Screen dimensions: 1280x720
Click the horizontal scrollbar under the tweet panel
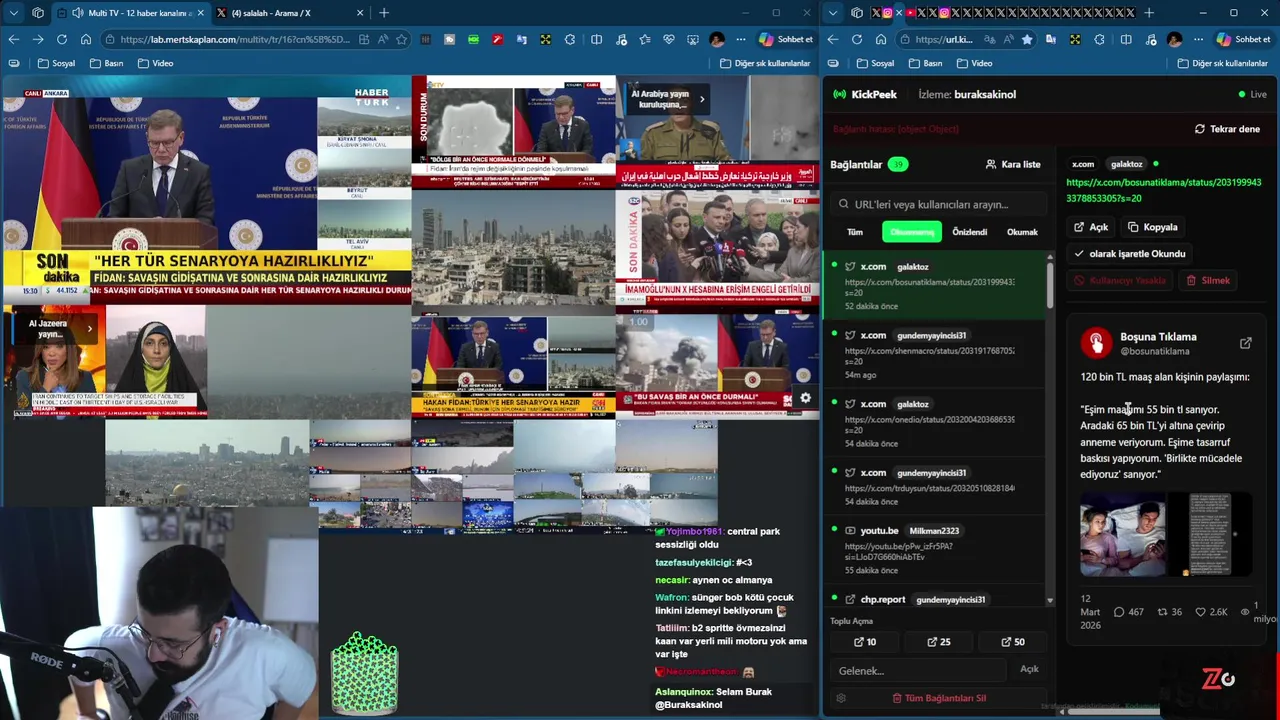pos(1115,712)
